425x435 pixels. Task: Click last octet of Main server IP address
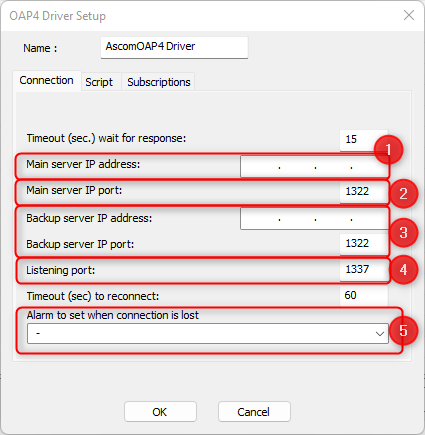point(369,166)
